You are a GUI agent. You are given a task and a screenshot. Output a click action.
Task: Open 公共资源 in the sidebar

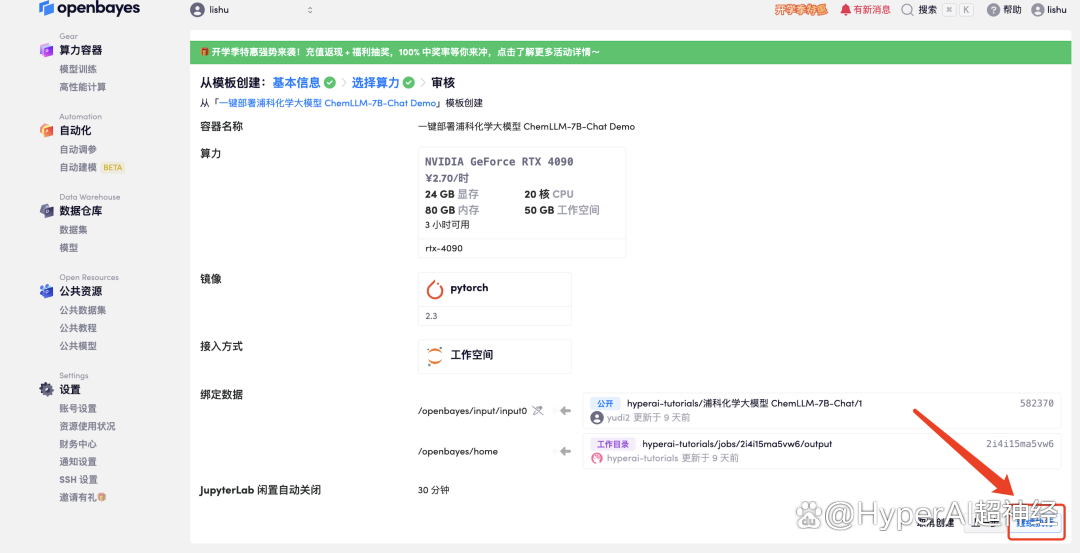tap(81, 291)
